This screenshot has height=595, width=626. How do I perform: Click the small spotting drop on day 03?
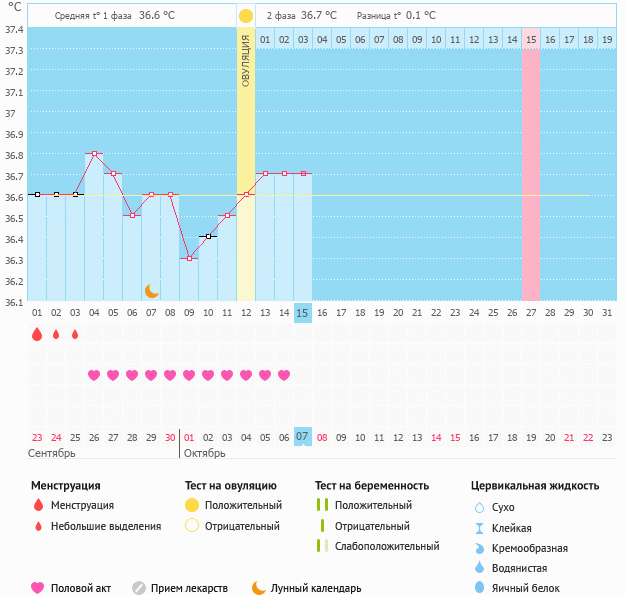click(x=75, y=334)
